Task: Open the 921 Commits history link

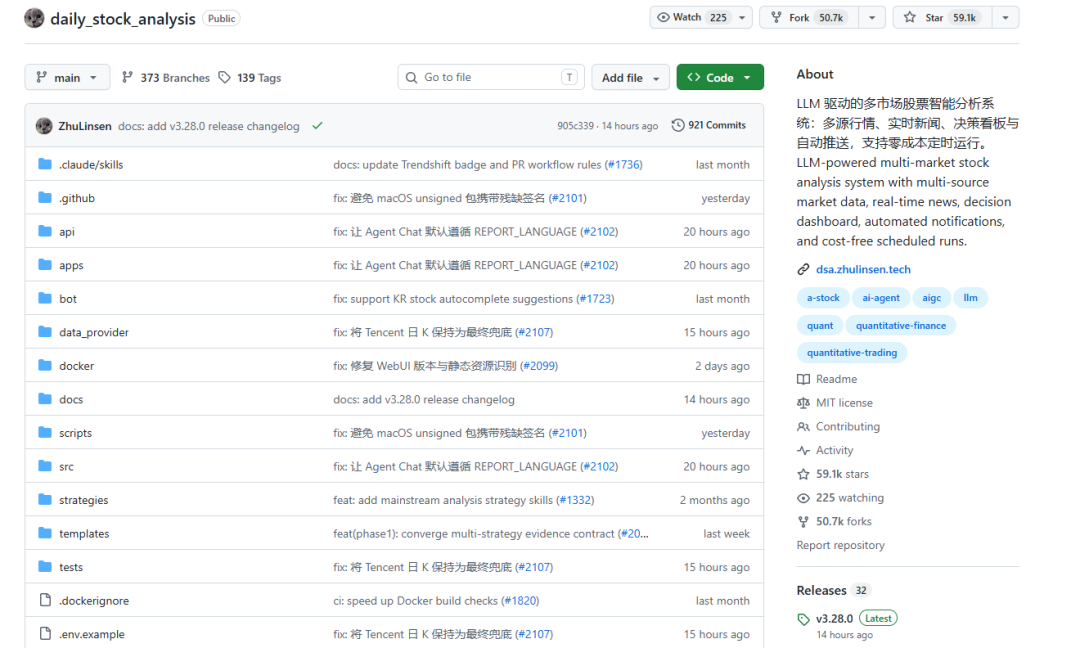Action: [x=709, y=125]
